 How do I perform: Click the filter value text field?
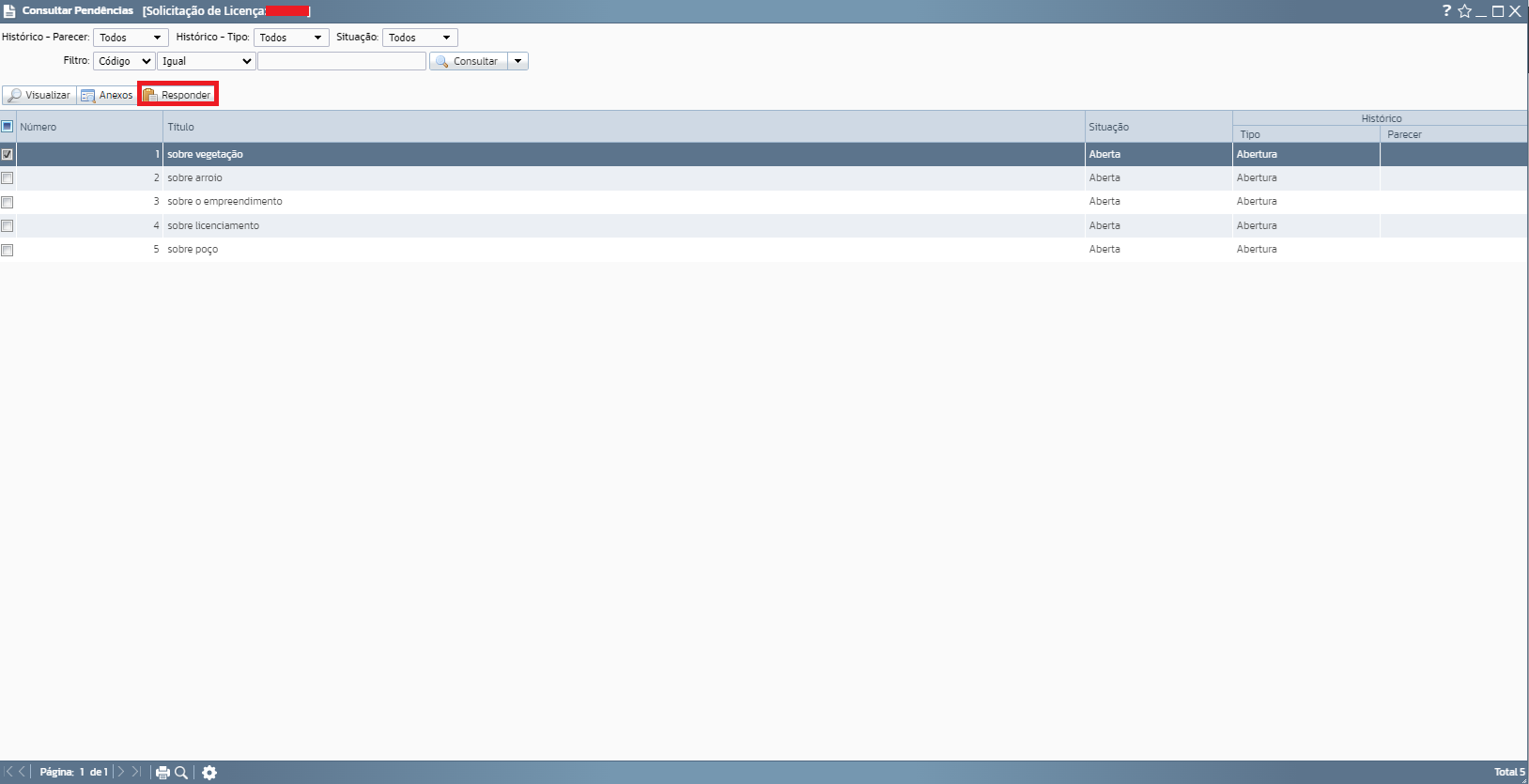click(x=342, y=61)
